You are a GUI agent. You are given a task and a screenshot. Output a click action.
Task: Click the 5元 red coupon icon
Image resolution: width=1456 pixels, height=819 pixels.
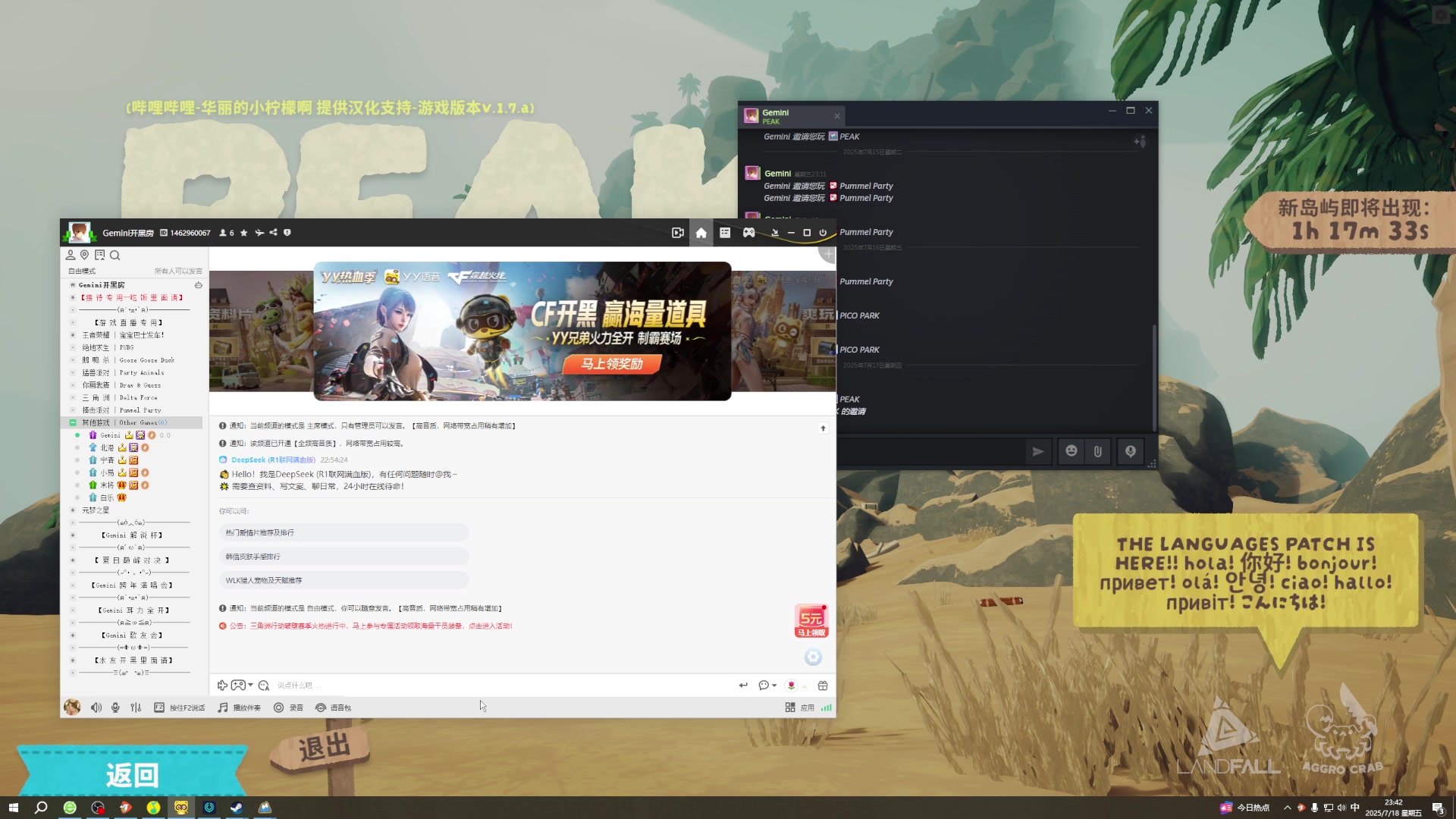[811, 621]
